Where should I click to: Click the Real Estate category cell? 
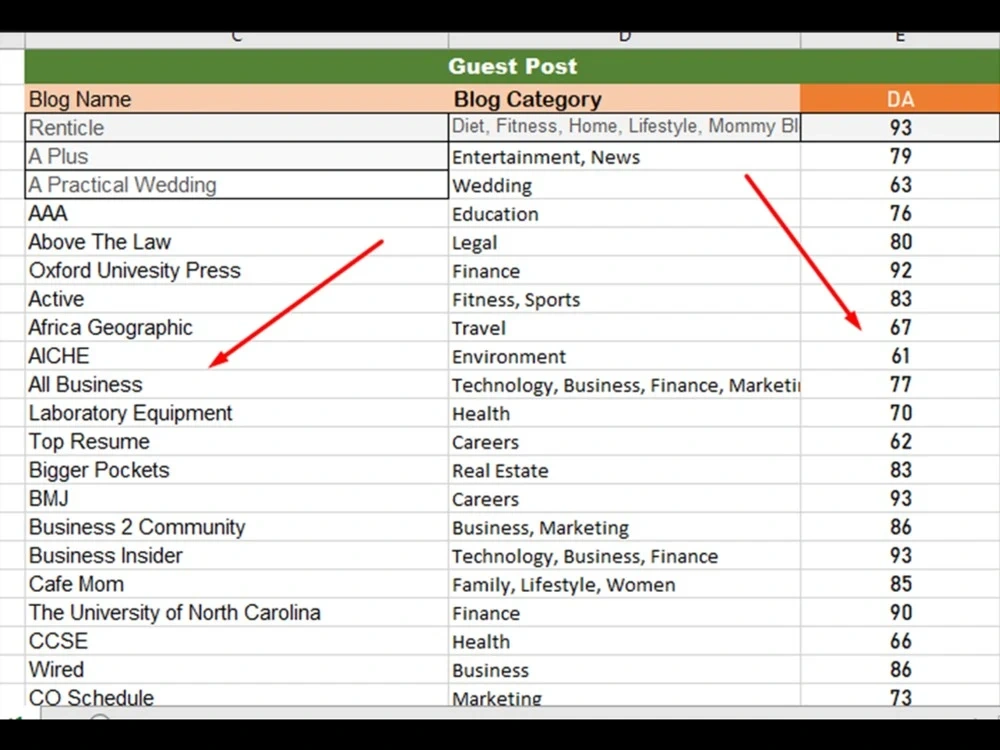pyautogui.click(x=624, y=470)
